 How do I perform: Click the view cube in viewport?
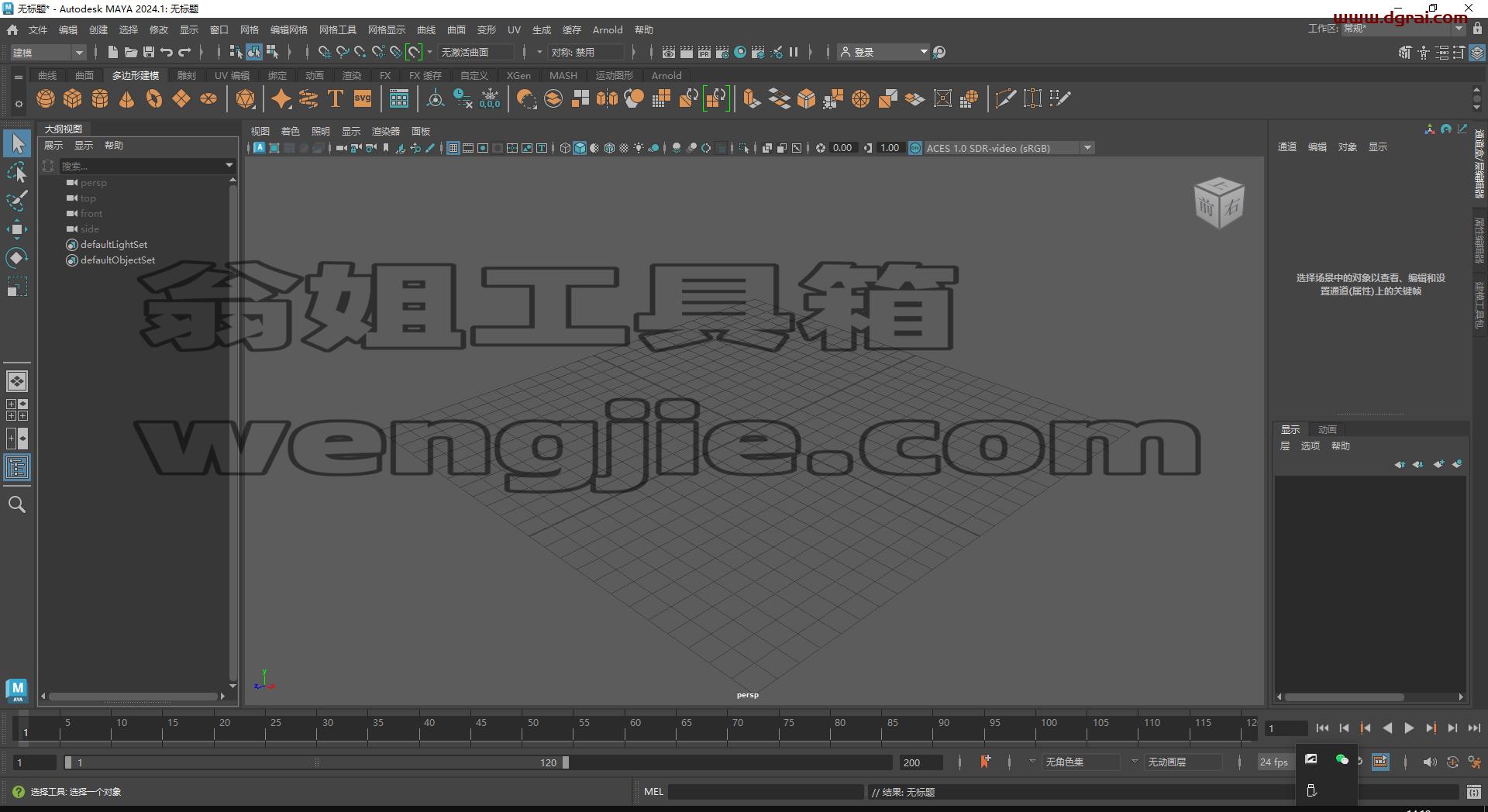[1219, 203]
